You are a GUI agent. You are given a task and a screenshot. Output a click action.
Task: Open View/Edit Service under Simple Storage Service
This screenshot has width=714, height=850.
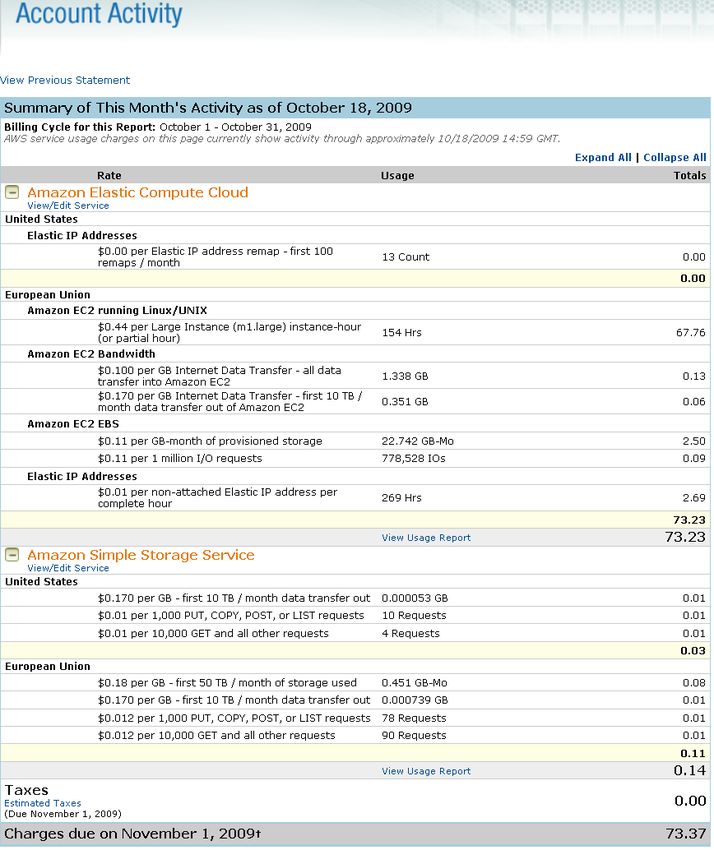click(68, 568)
